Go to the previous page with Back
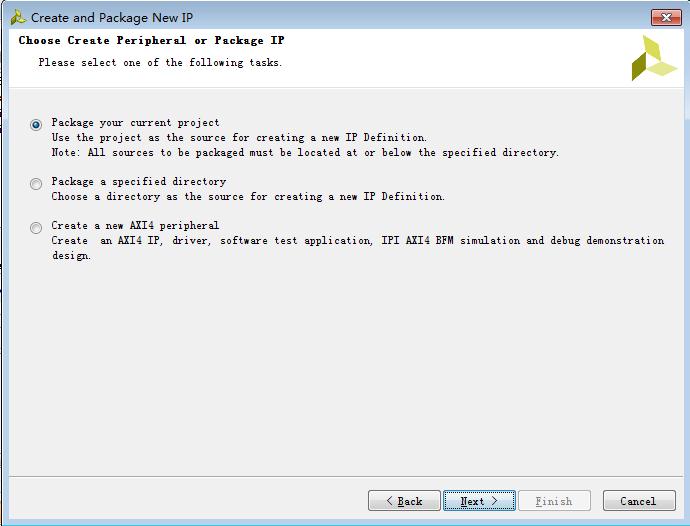Viewport: 690px width, 526px height. [404, 501]
